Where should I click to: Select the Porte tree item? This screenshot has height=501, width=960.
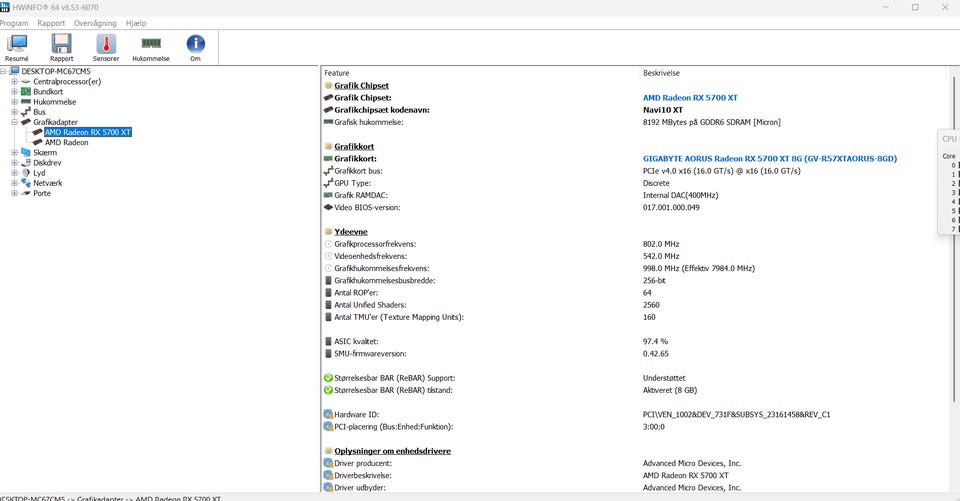pyautogui.click(x=42, y=193)
